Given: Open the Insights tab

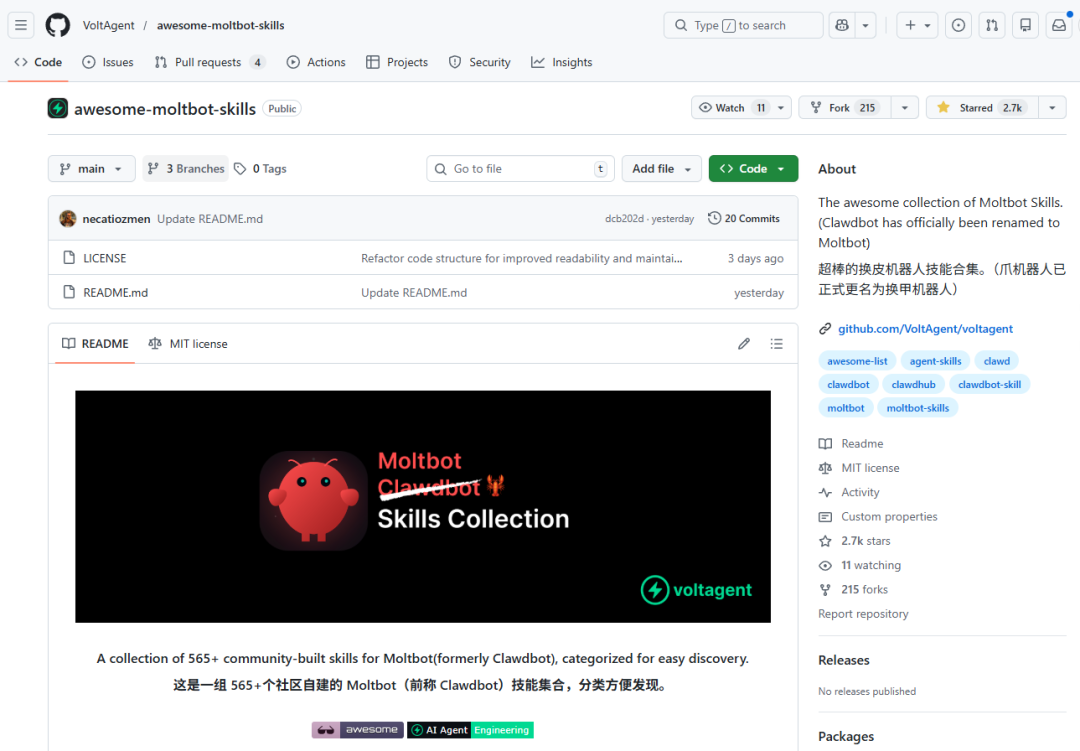Looking at the screenshot, I should click(561, 62).
